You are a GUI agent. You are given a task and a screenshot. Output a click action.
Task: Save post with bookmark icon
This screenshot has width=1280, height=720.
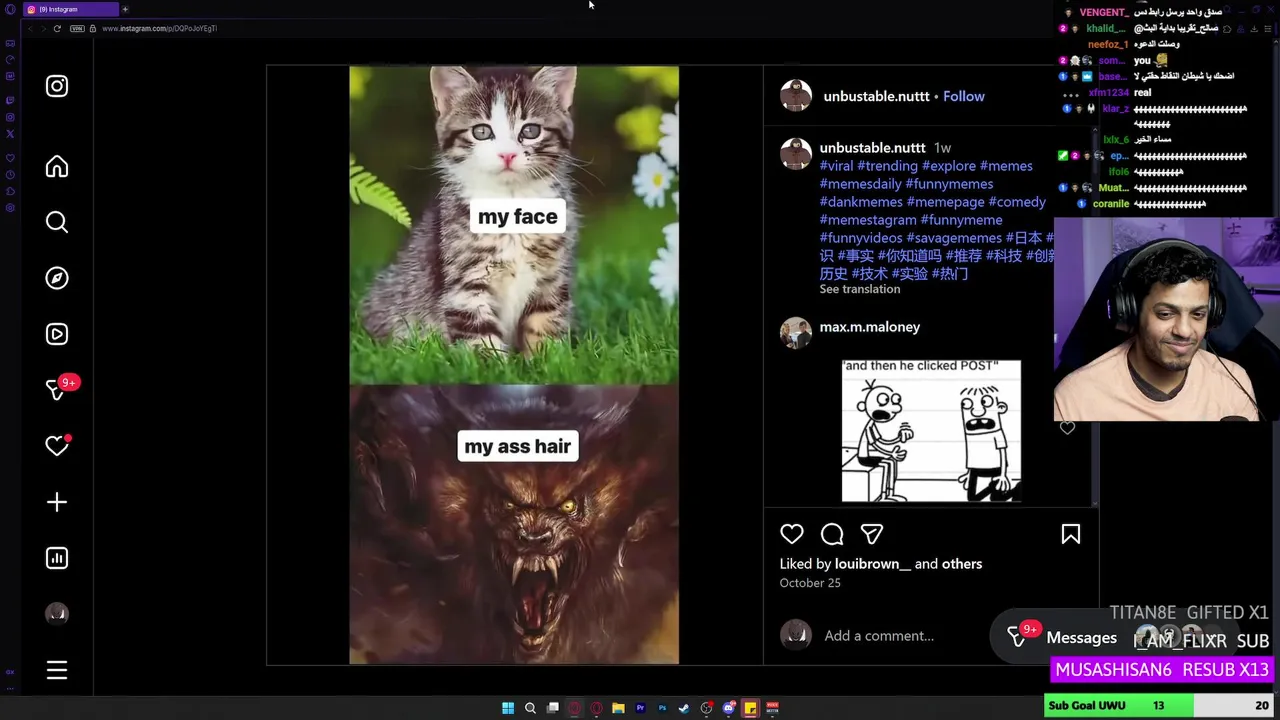click(1071, 534)
